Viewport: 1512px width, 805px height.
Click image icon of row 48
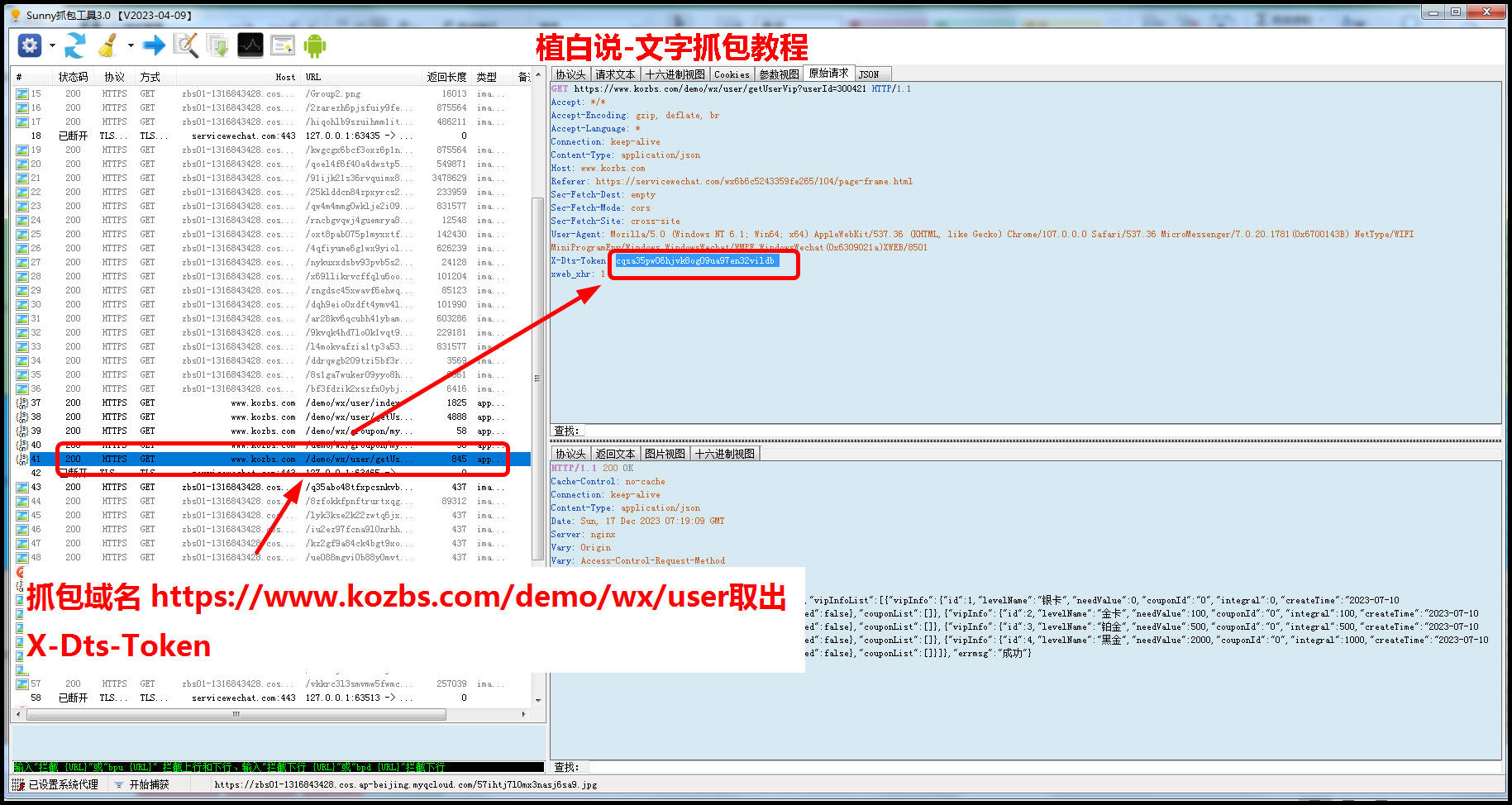22,558
